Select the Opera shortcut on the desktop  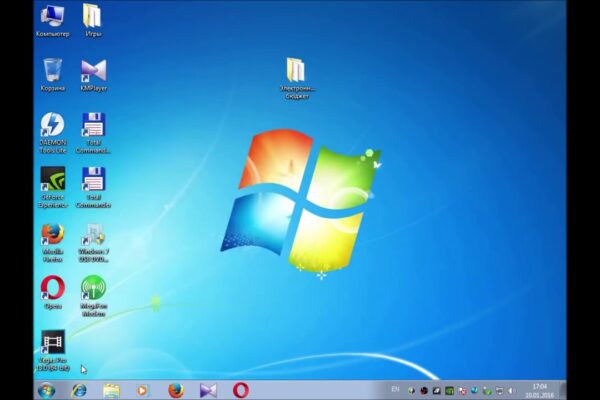52,290
